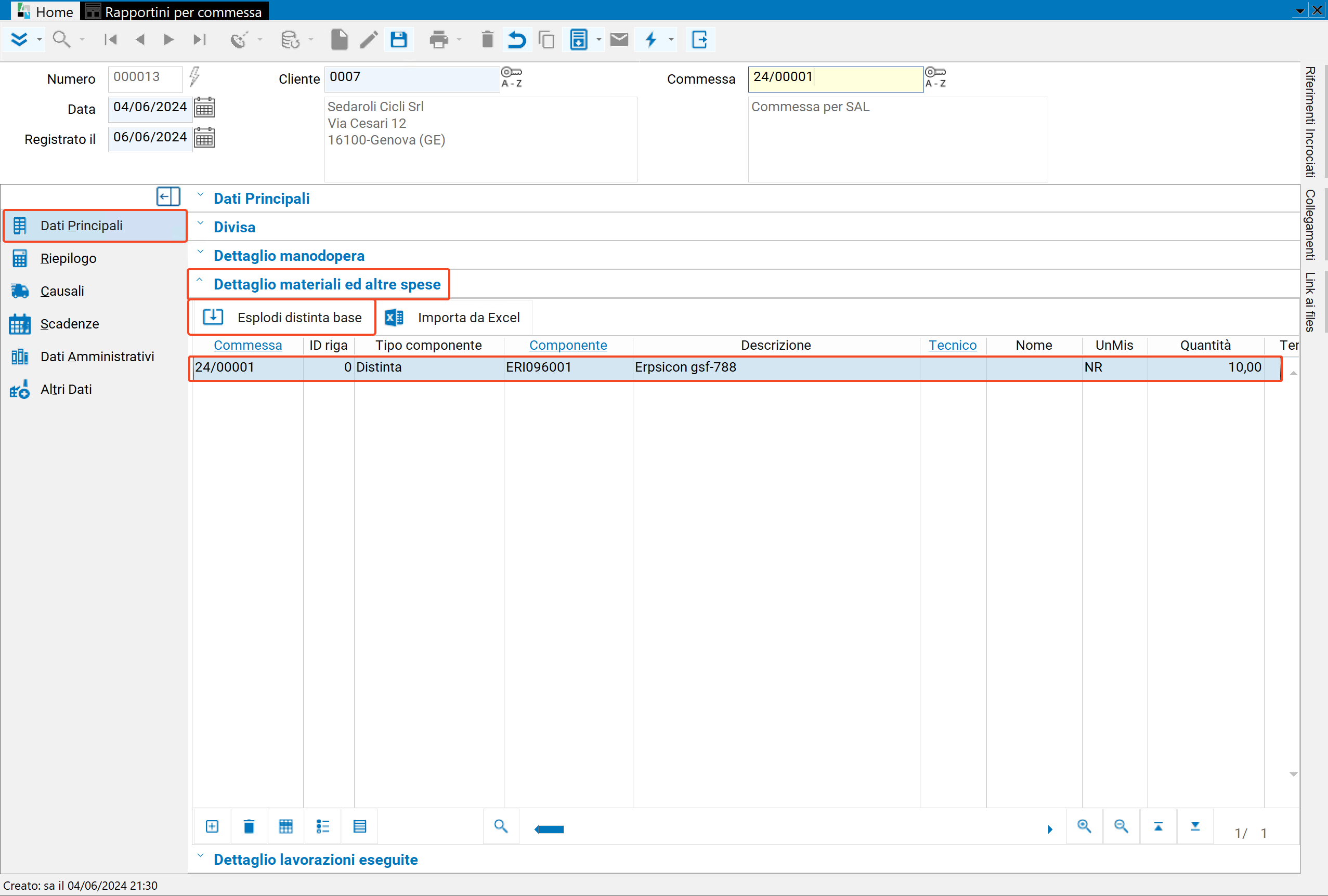
Task: Click the Commessa column header link
Action: 248,346
